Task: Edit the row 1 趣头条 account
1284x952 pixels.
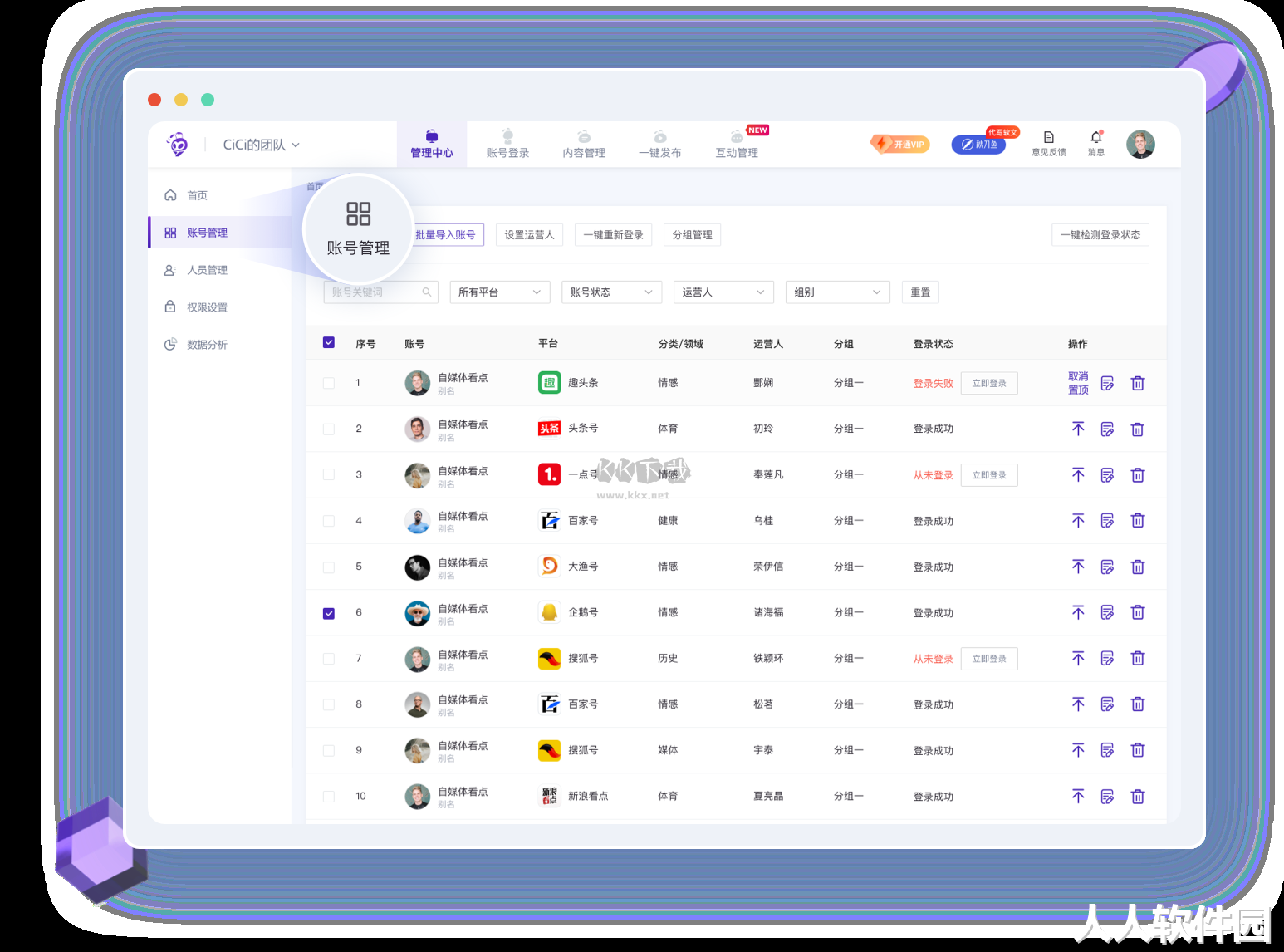Action: [1107, 383]
